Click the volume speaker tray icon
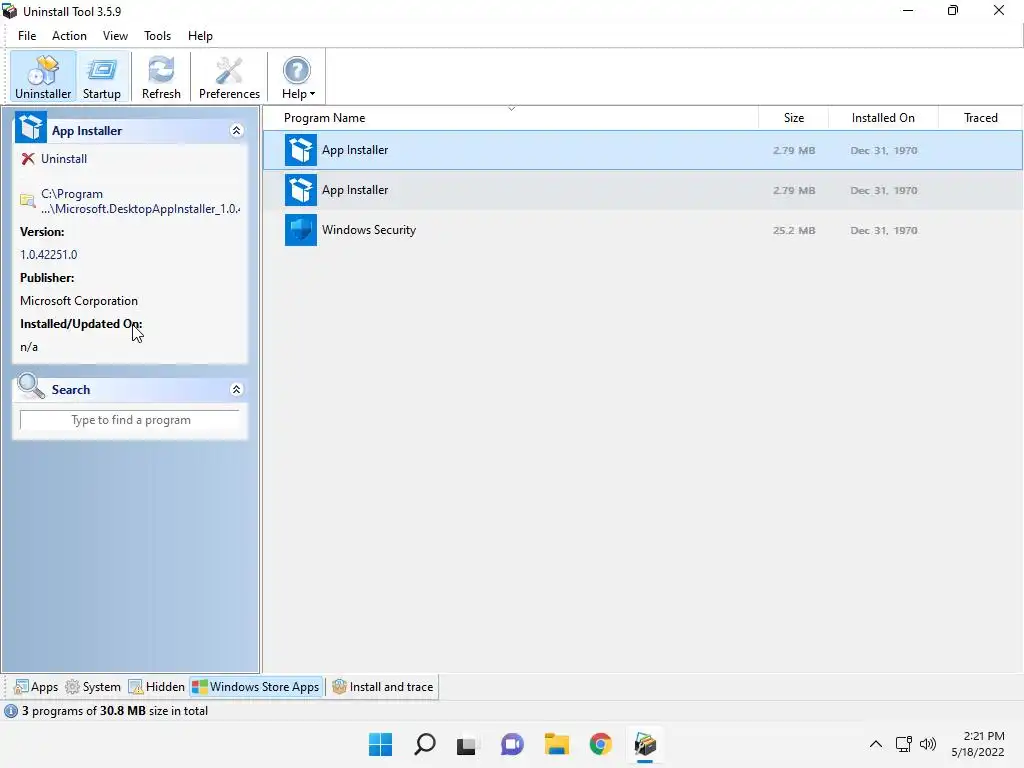Viewport: 1024px width, 768px height. point(928,744)
